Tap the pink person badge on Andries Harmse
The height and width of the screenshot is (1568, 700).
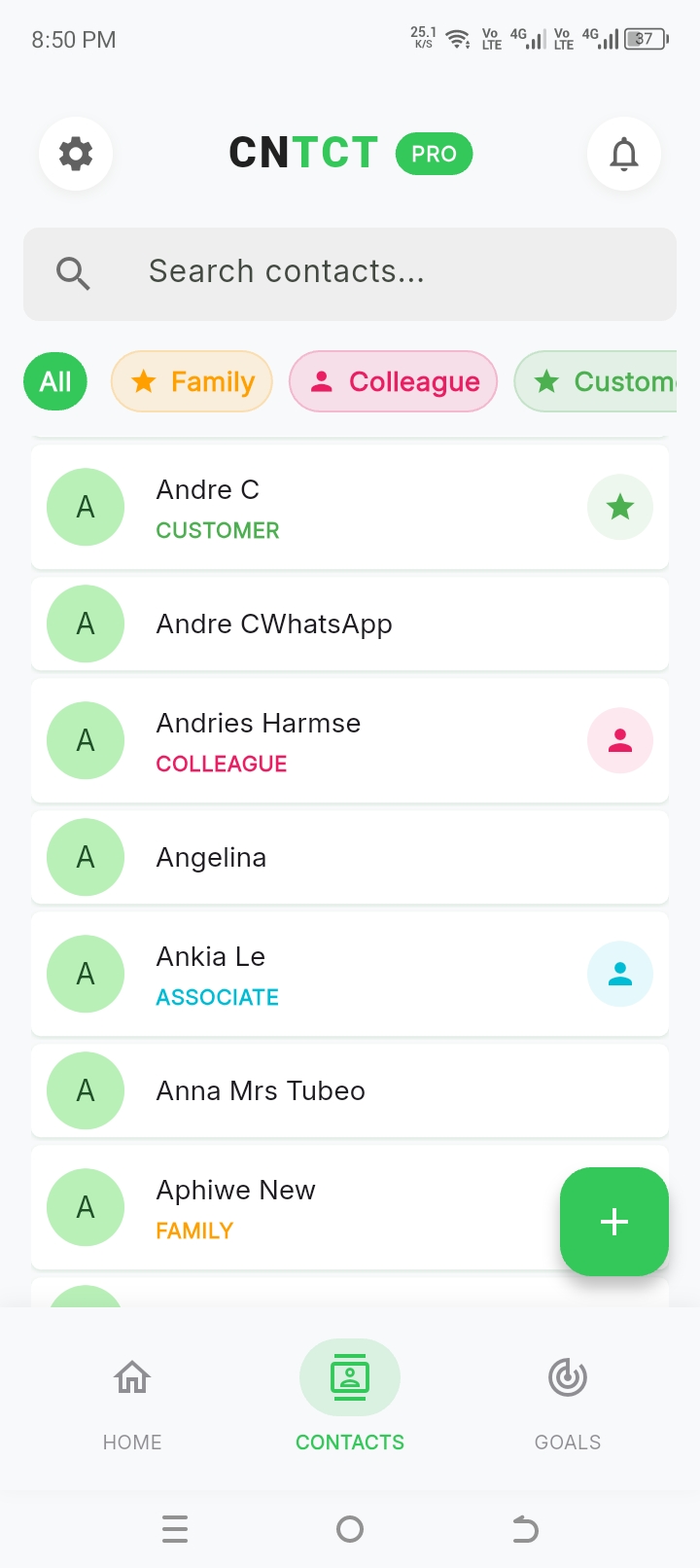point(620,740)
